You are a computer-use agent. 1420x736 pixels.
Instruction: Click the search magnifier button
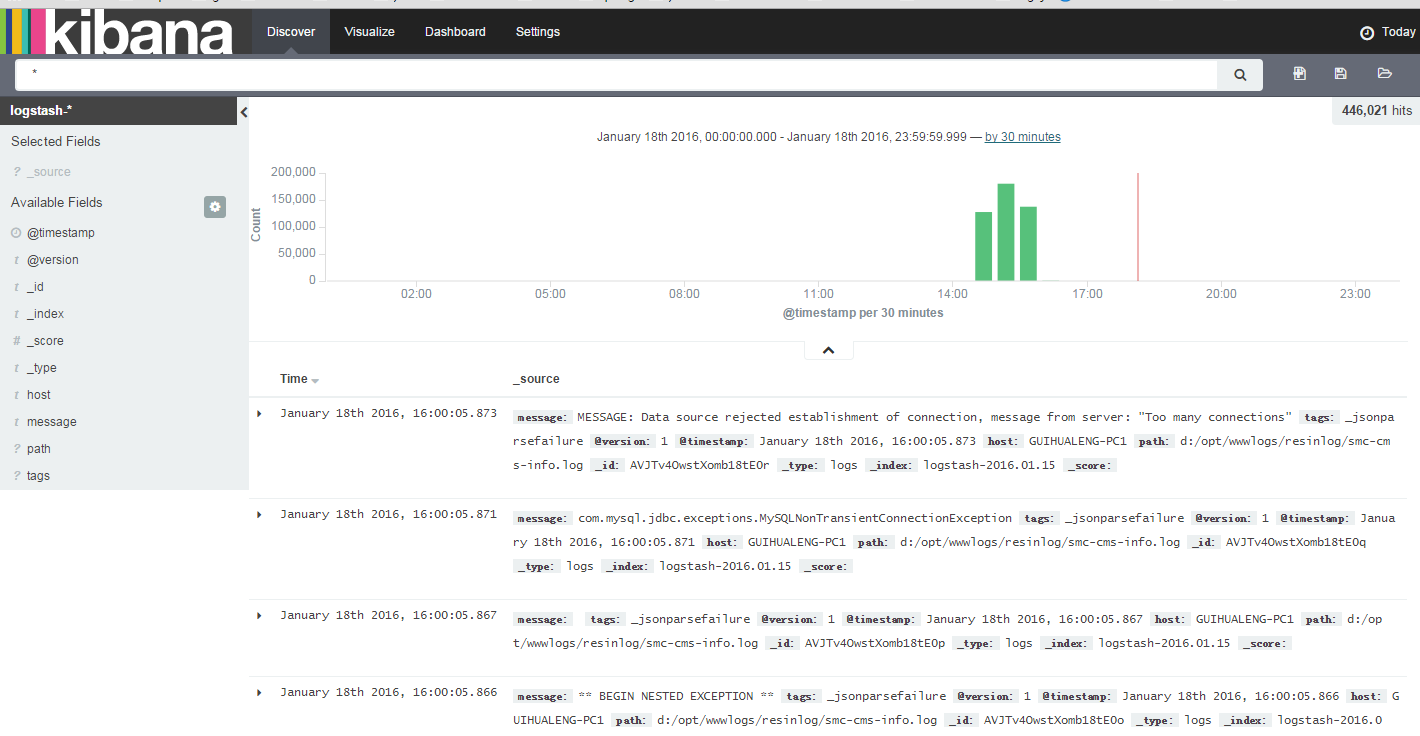point(1240,74)
